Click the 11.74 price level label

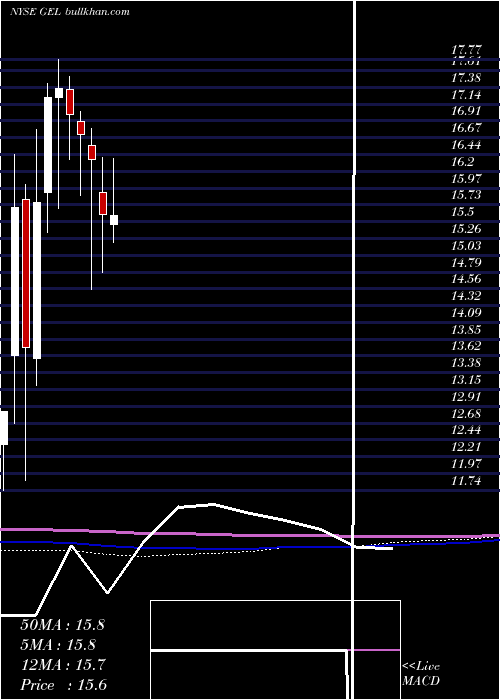click(466, 480)
